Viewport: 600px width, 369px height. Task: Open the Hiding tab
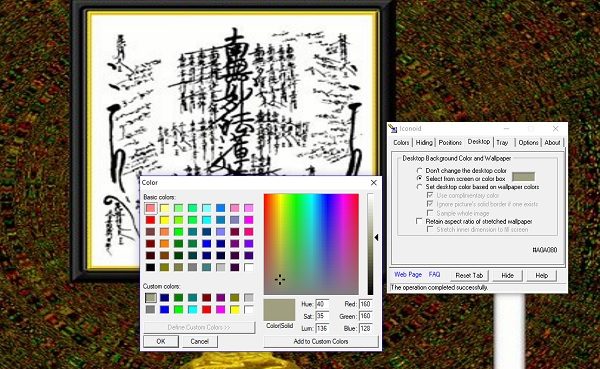(x=424, y=142)
